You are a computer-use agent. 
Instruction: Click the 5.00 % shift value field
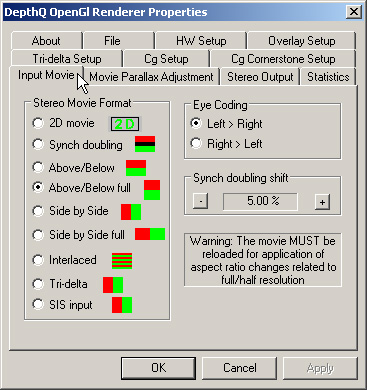(x=260, y=201)
